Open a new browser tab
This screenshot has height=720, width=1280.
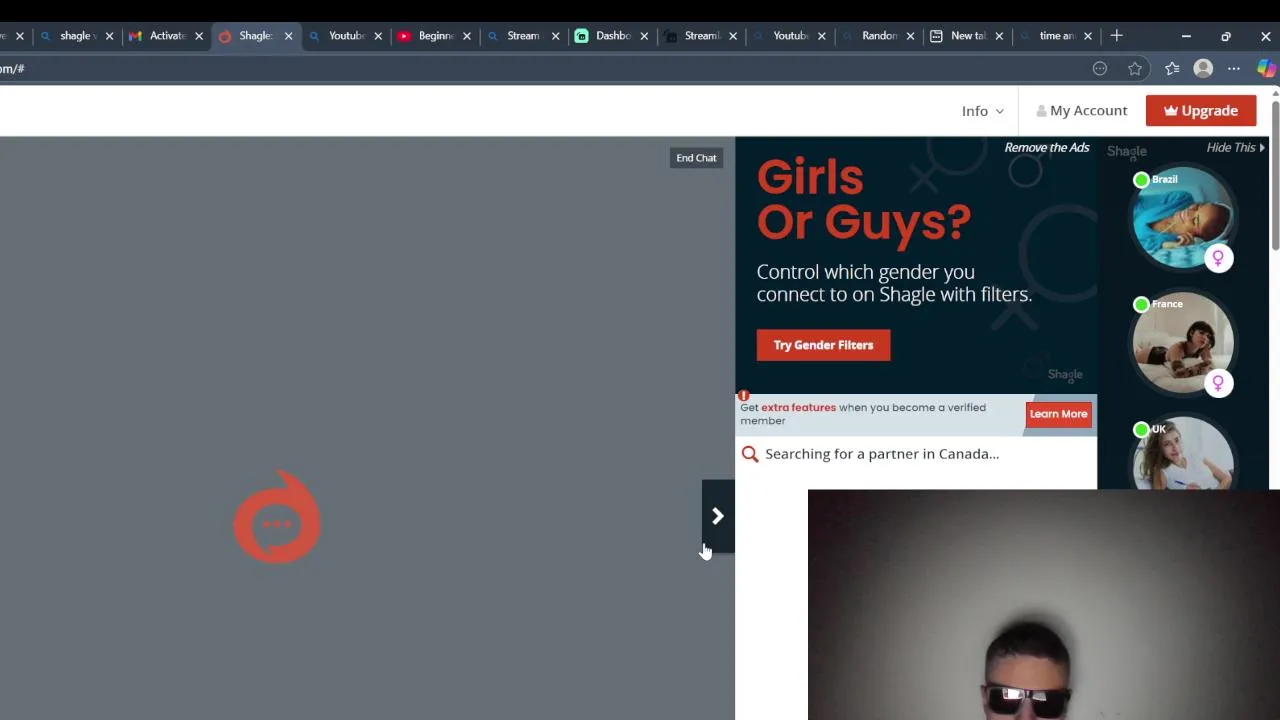(x=1117, y=36)
